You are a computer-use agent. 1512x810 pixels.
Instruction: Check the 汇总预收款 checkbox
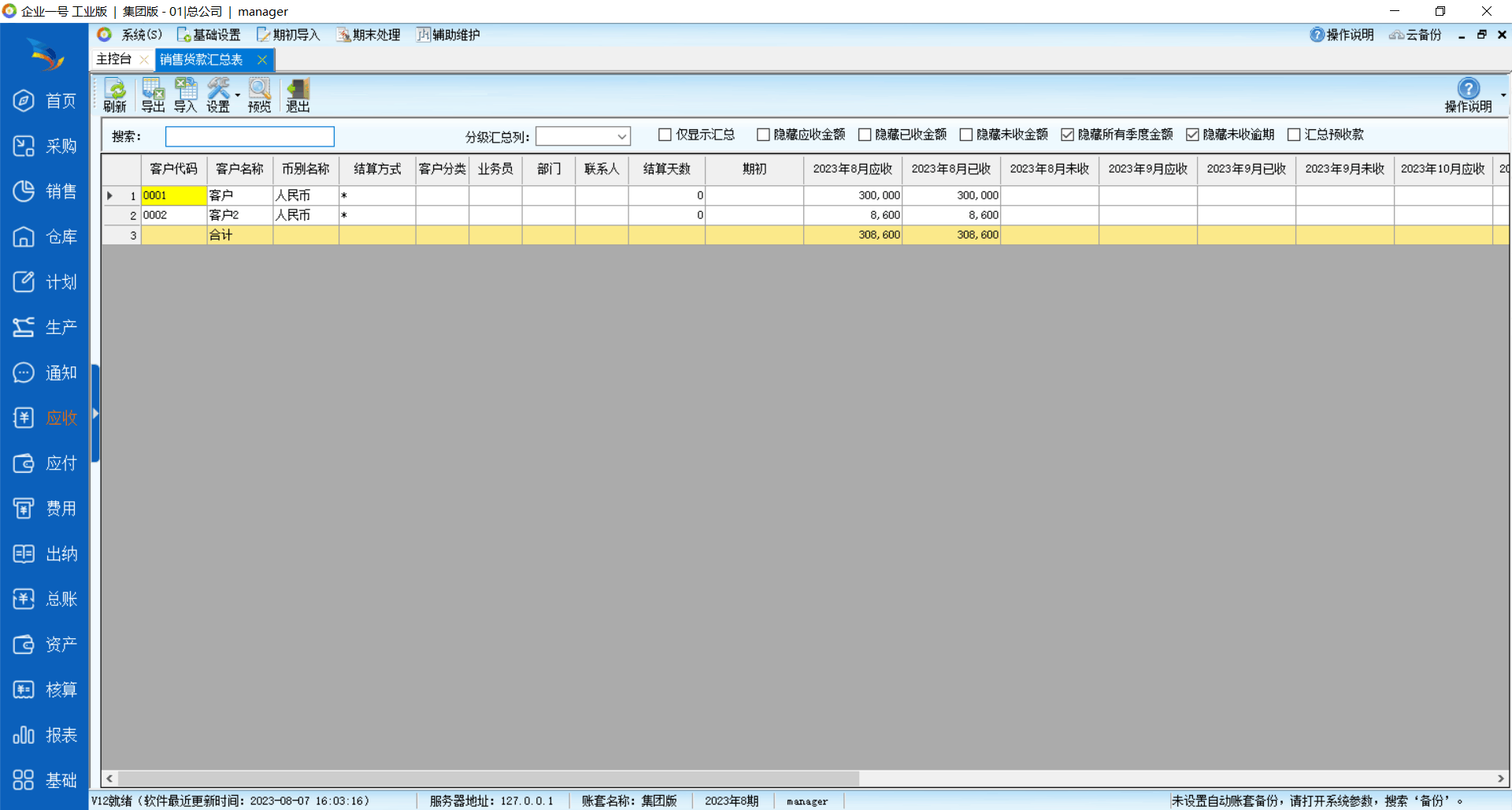coord(1293,135)
